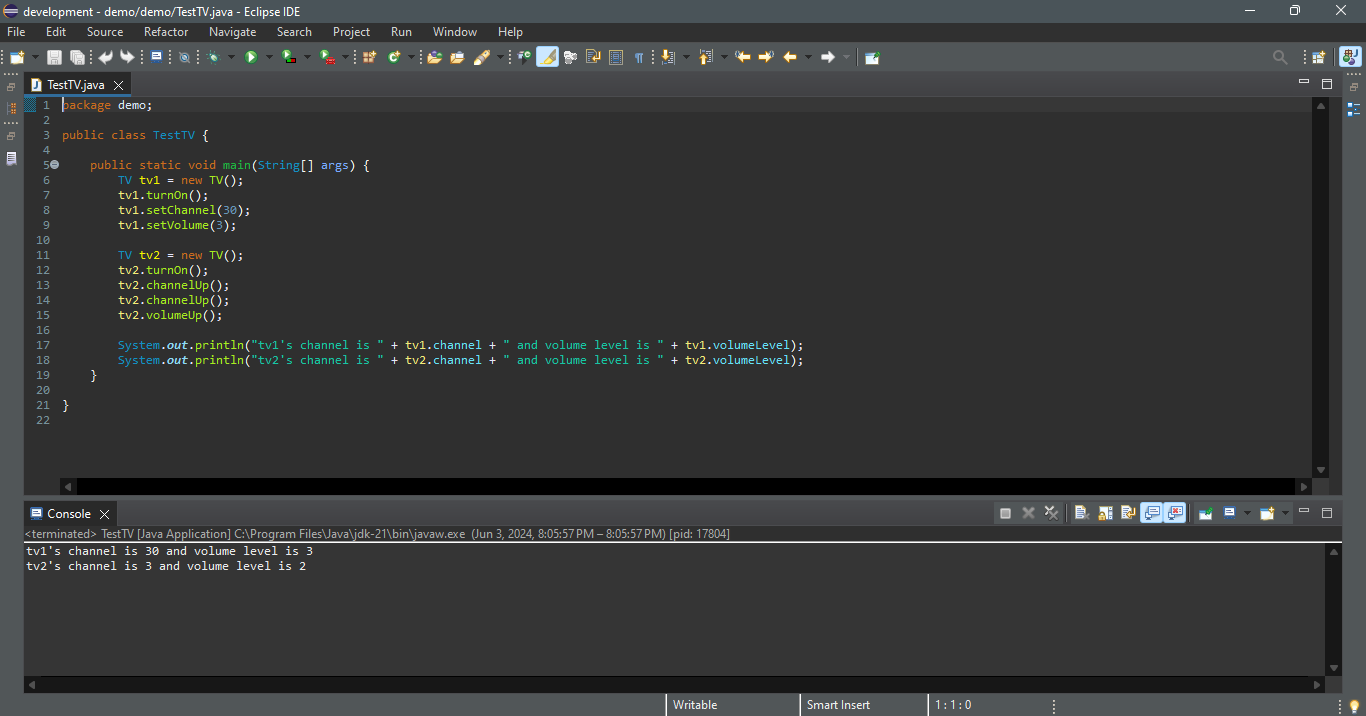The image size is (1366, 716).
Task: Click the Open Perspective icon
Action: tap(1319, 57)
